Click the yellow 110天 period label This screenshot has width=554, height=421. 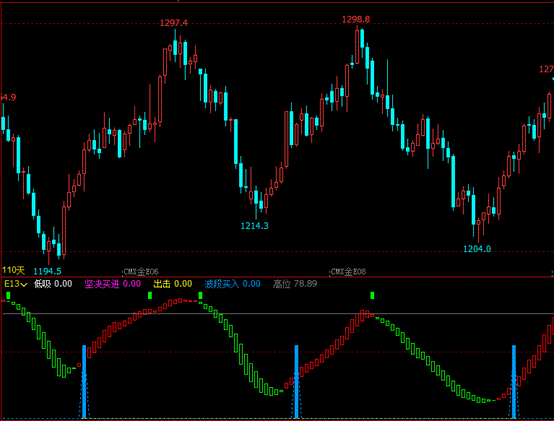point(13,271)
